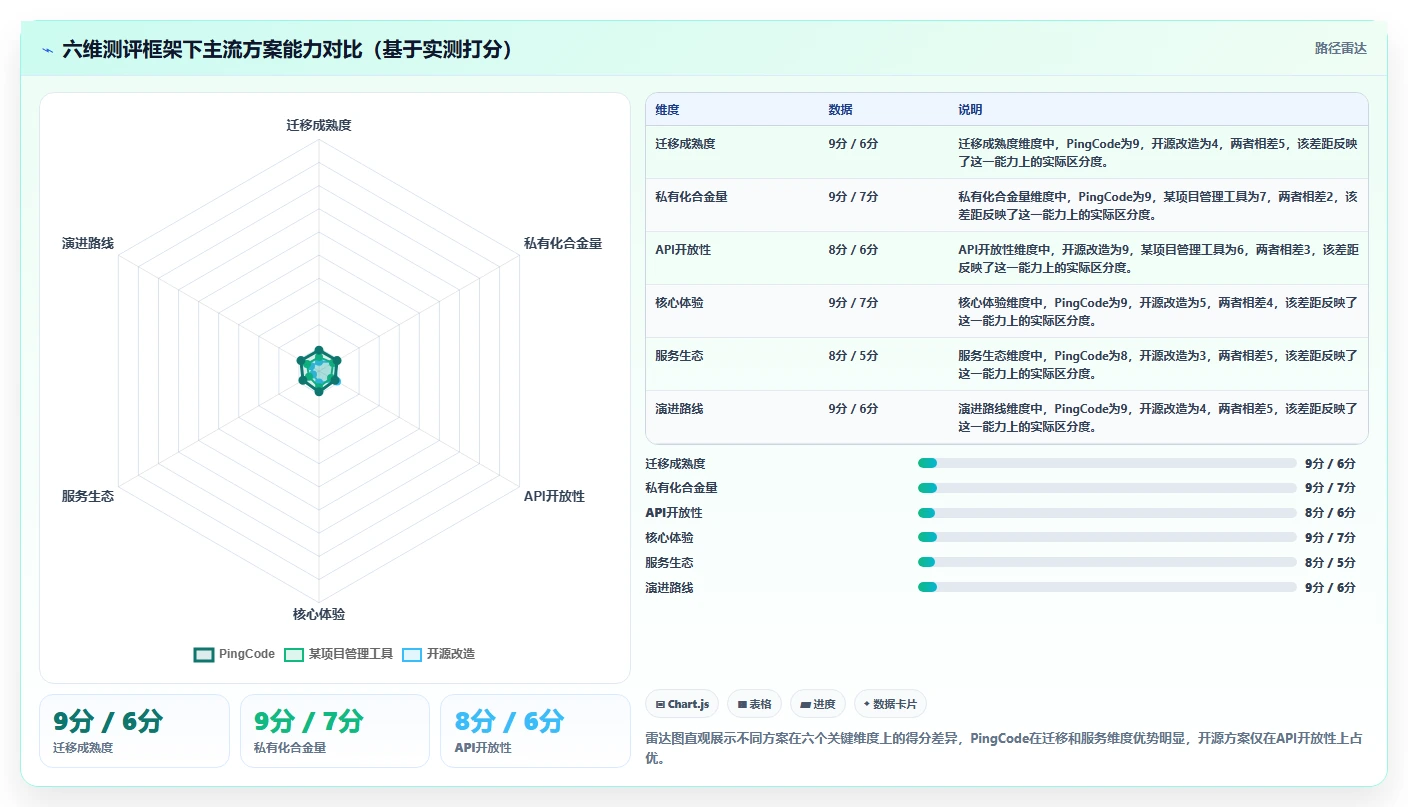Toggle the PingCode dataset in the radar legend

click(234, 654)
